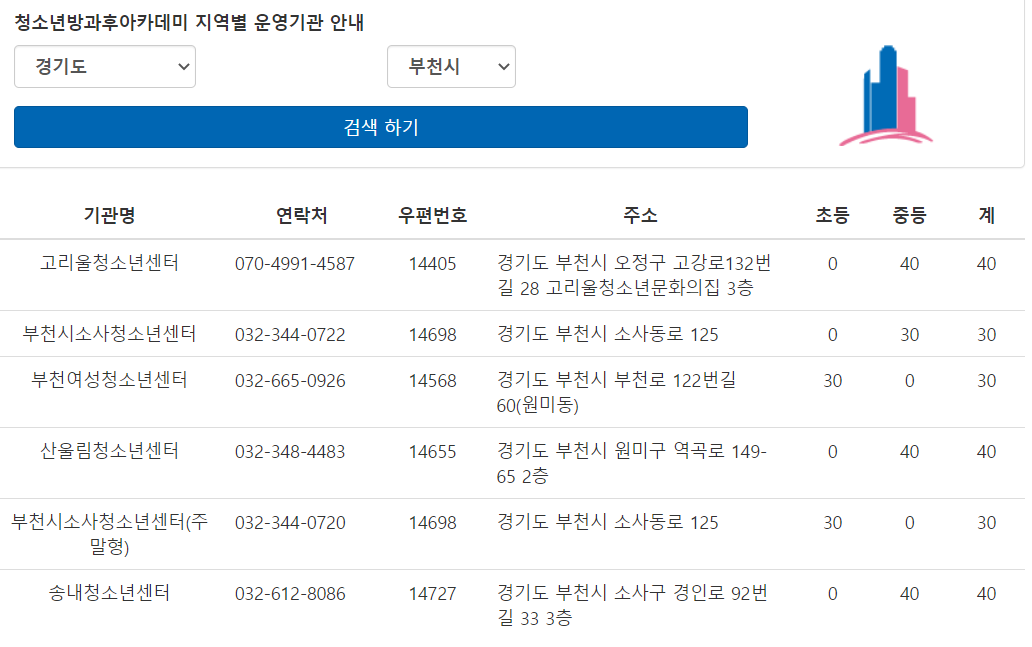Click 부천시소사청소년센터(주말형) institution name

tap(109, 534)
